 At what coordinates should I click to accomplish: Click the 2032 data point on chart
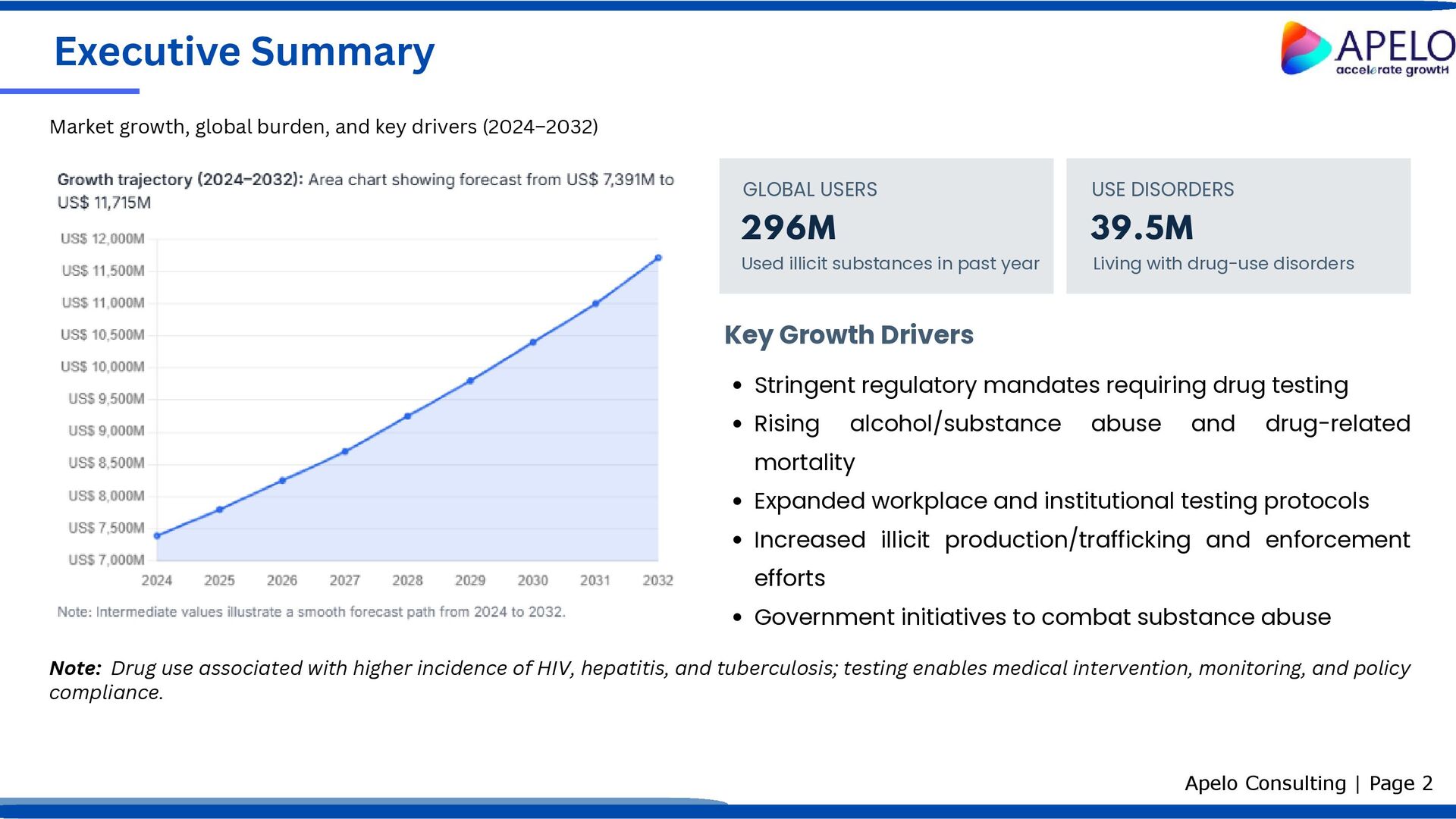click(x=658, y=258)
